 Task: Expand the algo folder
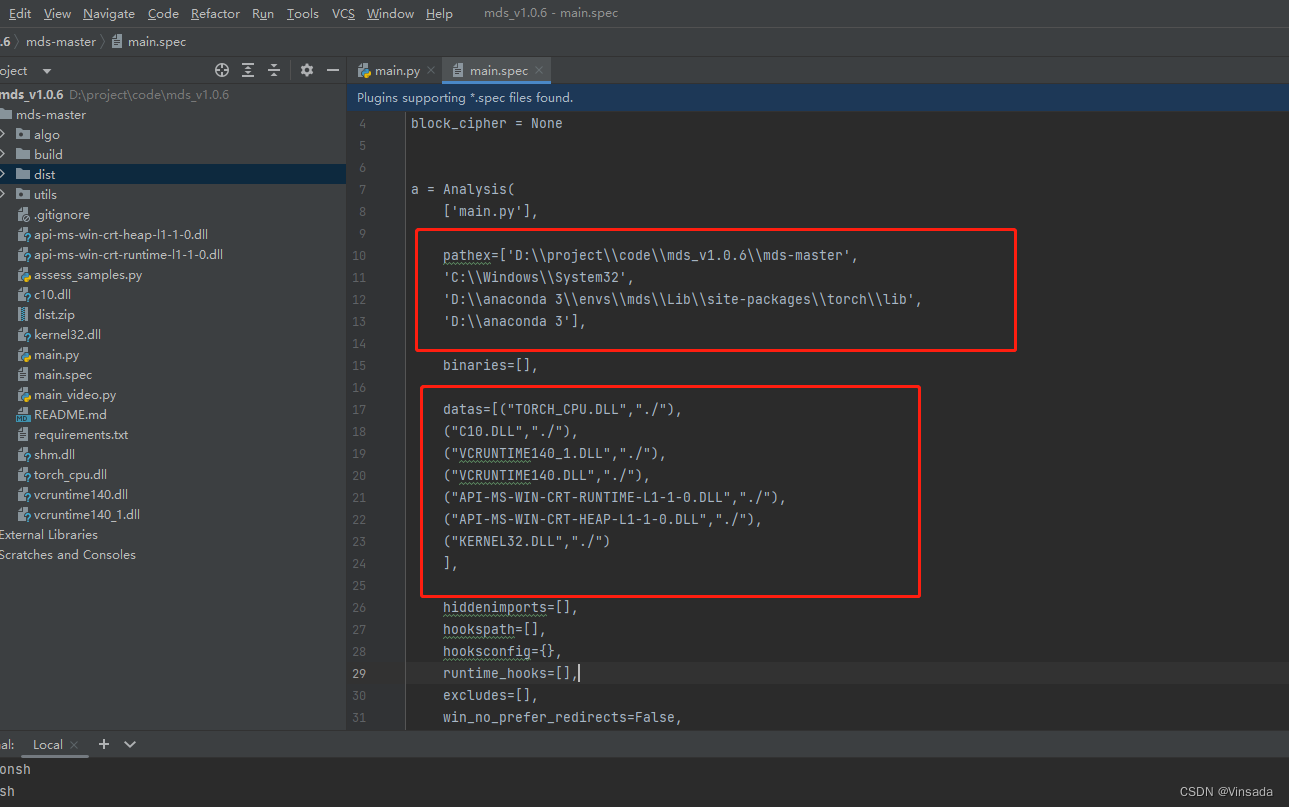point(3,134)
